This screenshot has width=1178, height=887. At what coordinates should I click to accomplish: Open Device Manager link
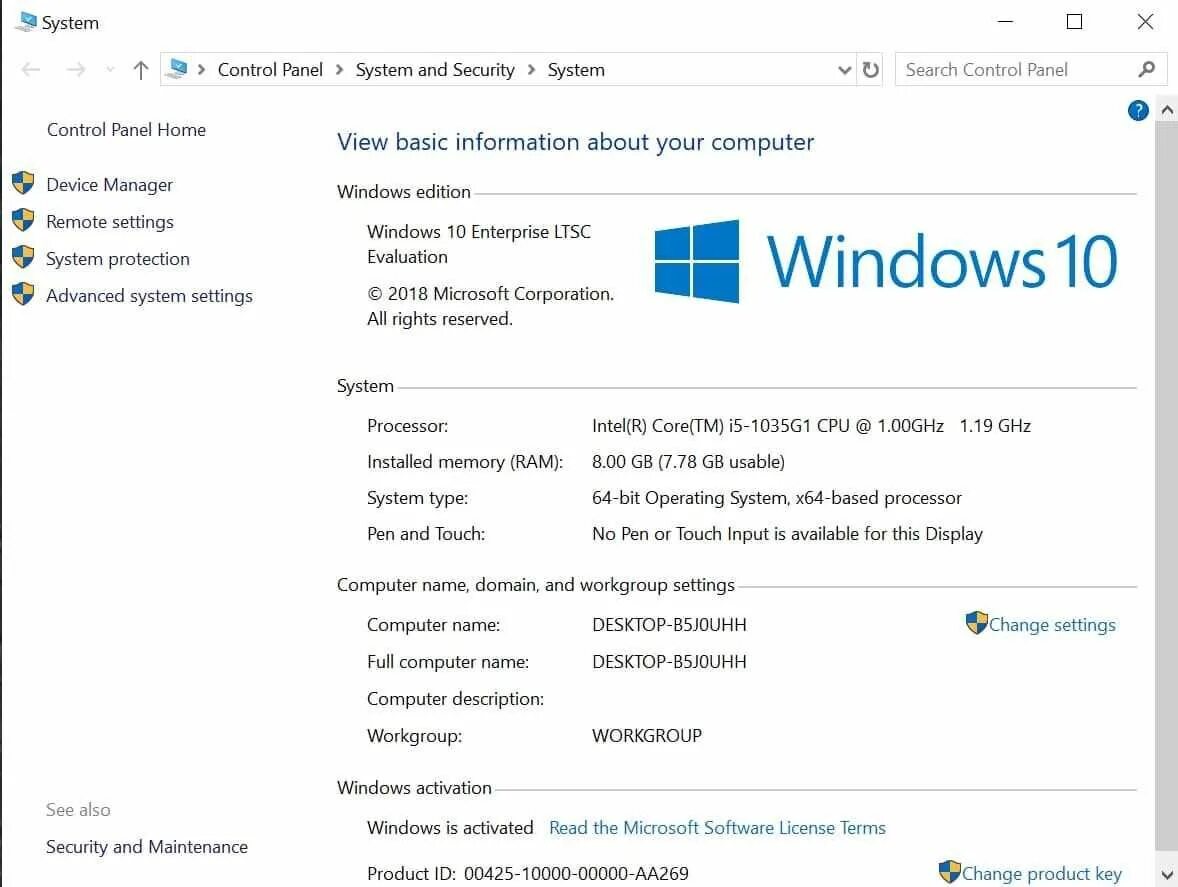pos(110,185)
